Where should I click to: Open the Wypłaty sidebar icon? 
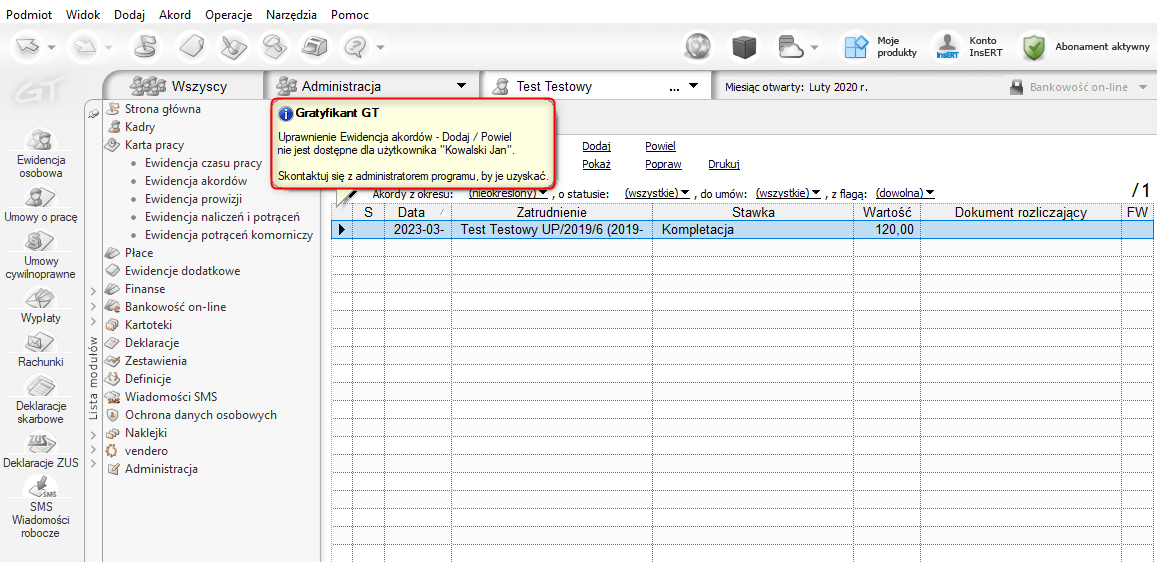(x=41, y=299)
